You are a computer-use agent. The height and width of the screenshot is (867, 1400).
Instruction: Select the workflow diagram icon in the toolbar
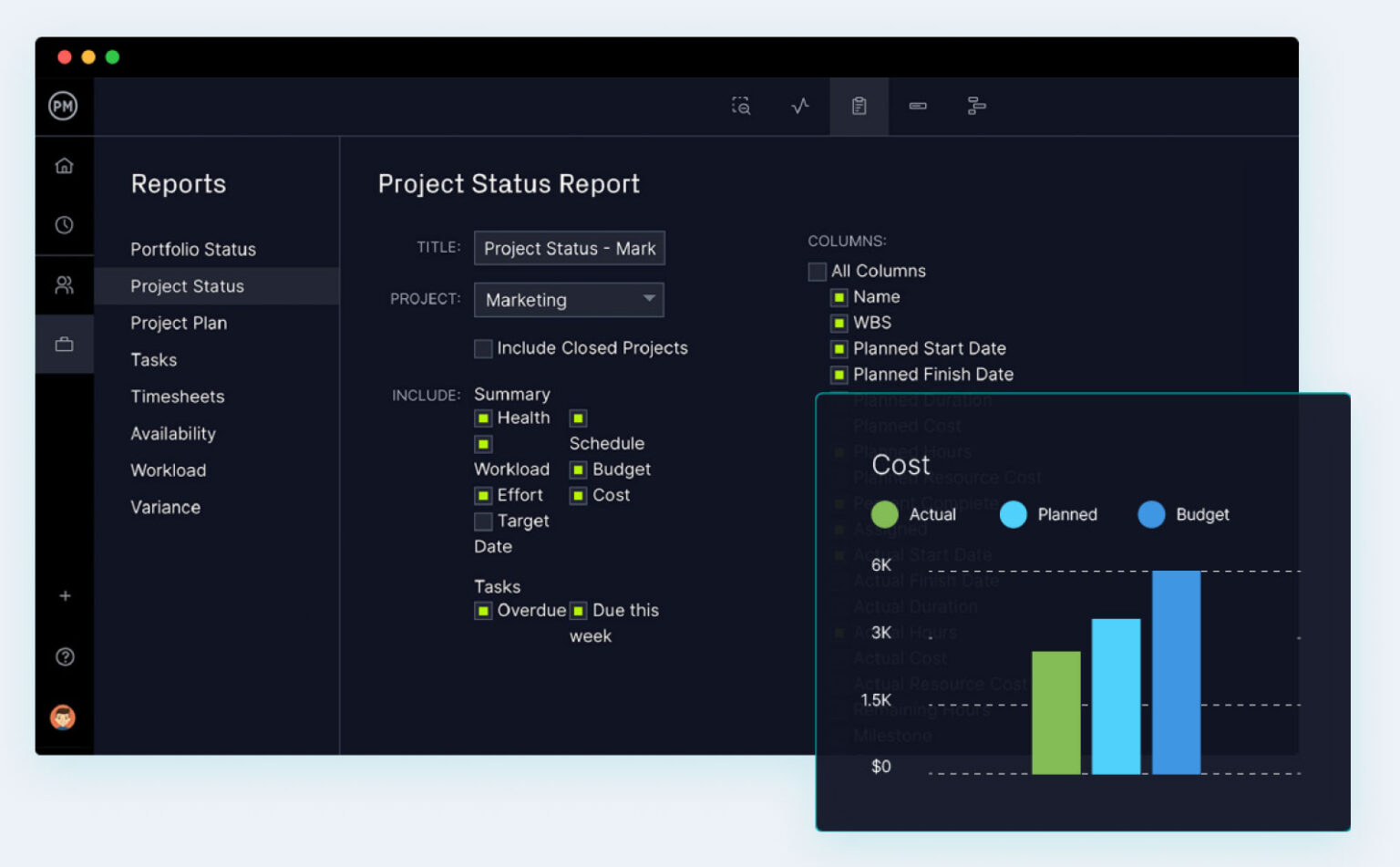click(975, 106)
